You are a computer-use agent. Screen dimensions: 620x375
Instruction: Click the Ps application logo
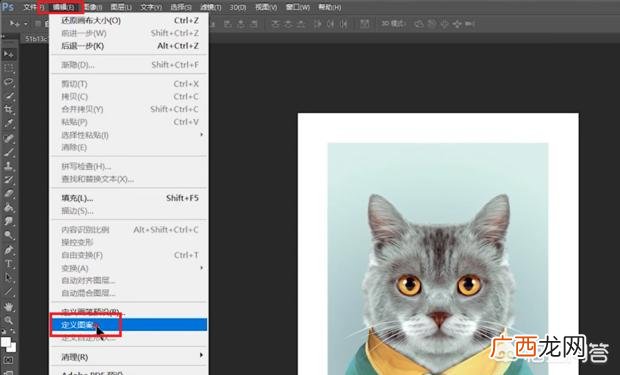click(8, 7)
